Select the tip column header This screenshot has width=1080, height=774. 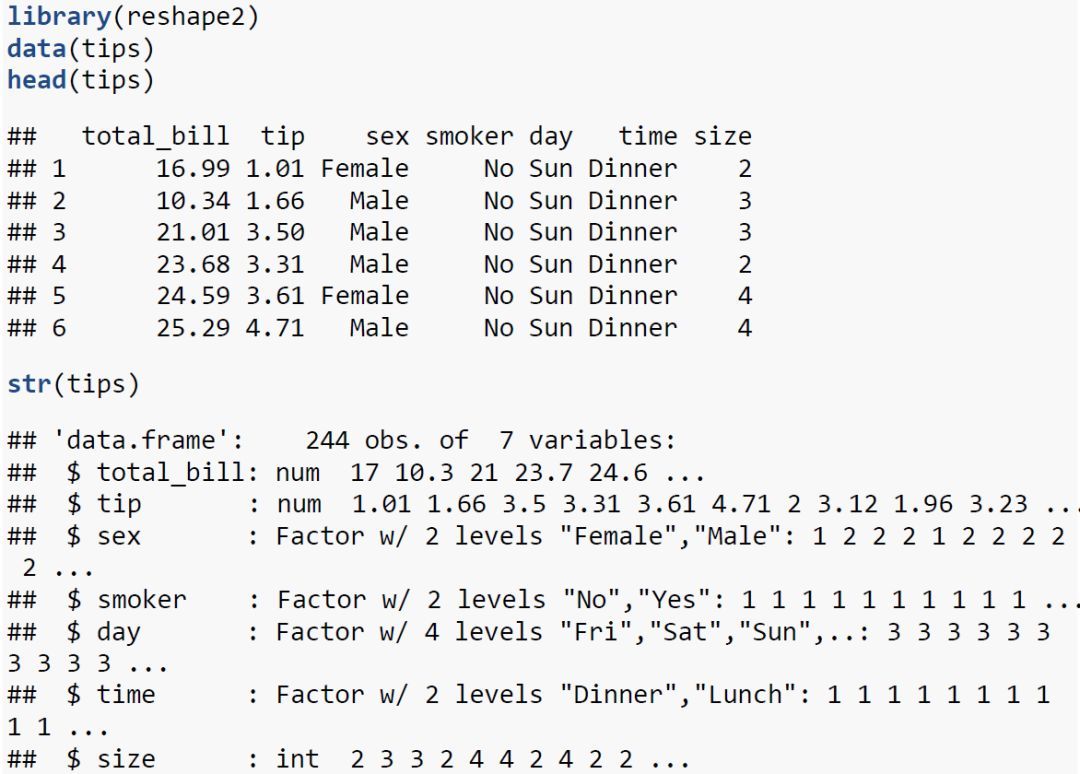point(282,136)
